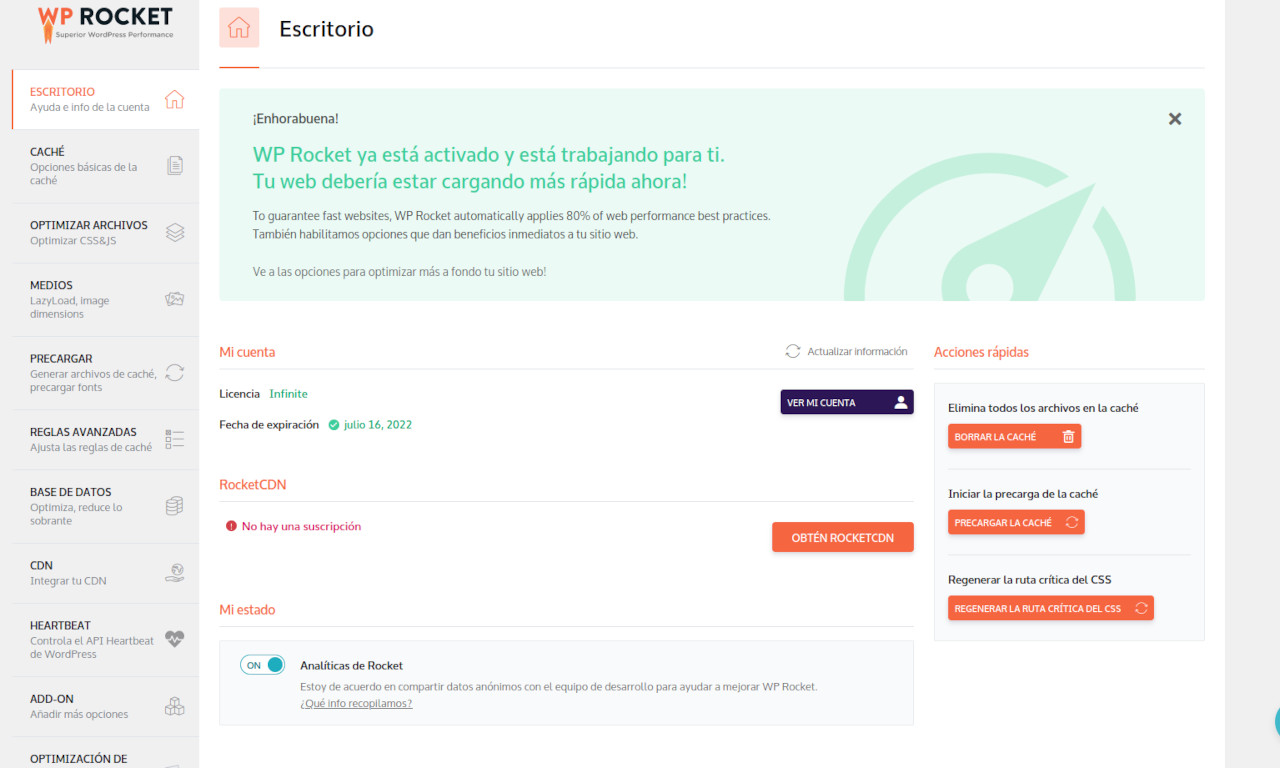The image size is (1280, 768).
Task: Click the sync icon on Regenerar ruta crítica
Action: tap(1140, 608)
